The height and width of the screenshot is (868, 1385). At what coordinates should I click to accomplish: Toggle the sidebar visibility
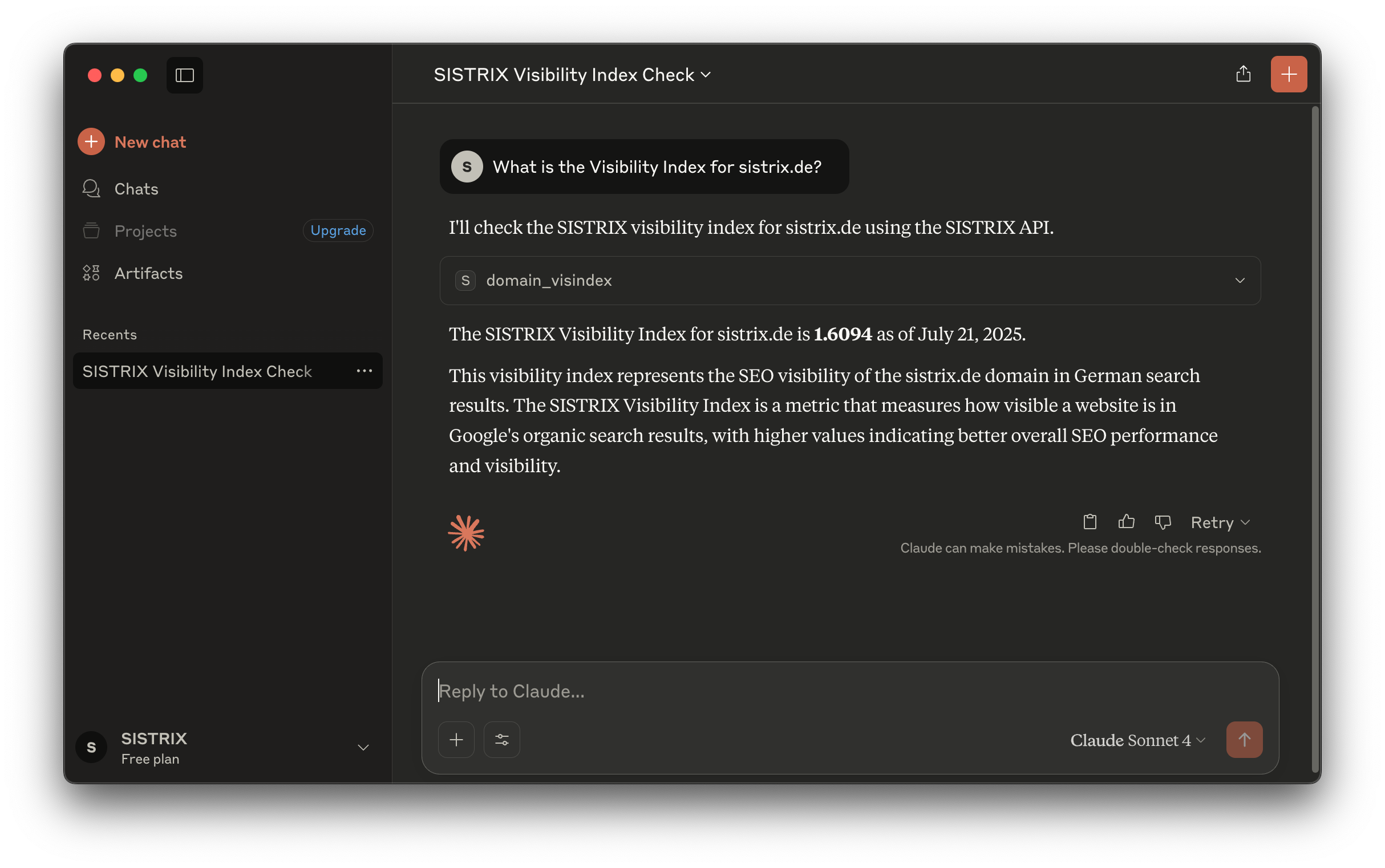point(184,75)
